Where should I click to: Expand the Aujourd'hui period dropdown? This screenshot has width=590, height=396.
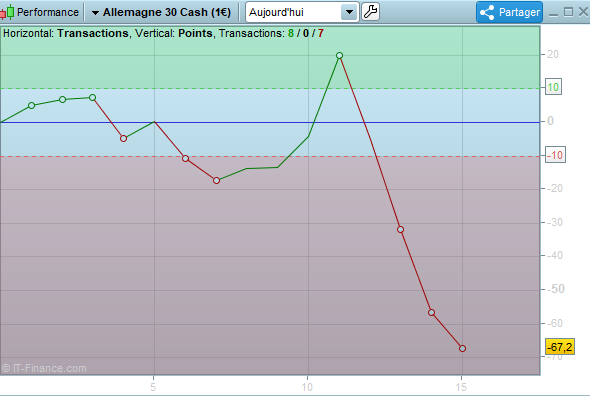(x=349, y=12)
